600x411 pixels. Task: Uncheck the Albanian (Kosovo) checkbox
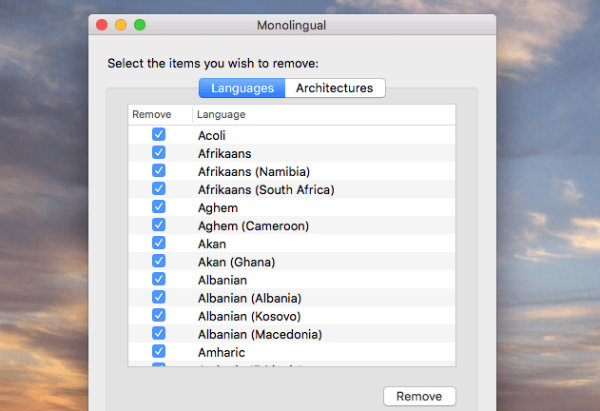click(158, 316)
